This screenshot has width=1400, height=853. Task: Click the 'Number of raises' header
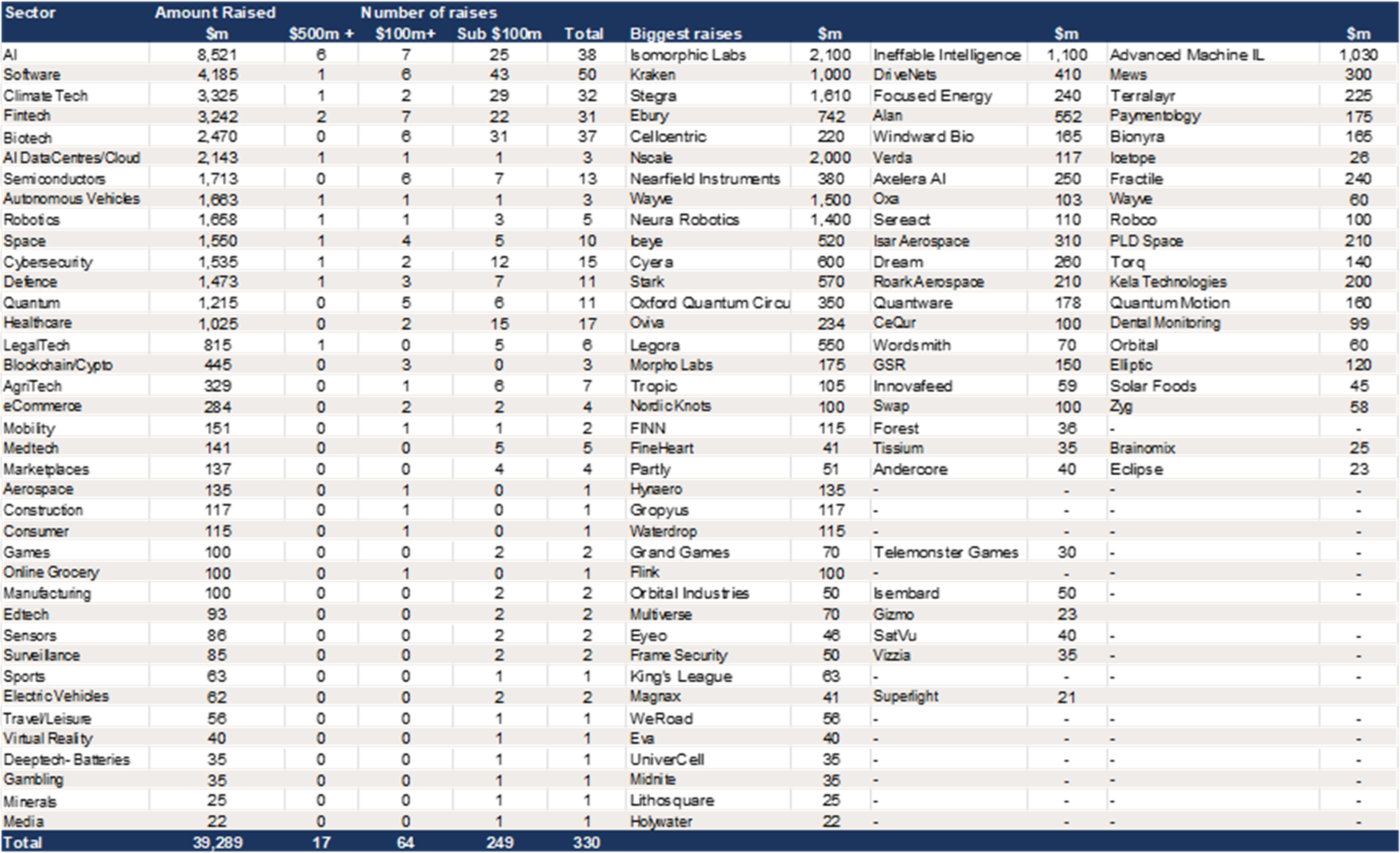429,13
